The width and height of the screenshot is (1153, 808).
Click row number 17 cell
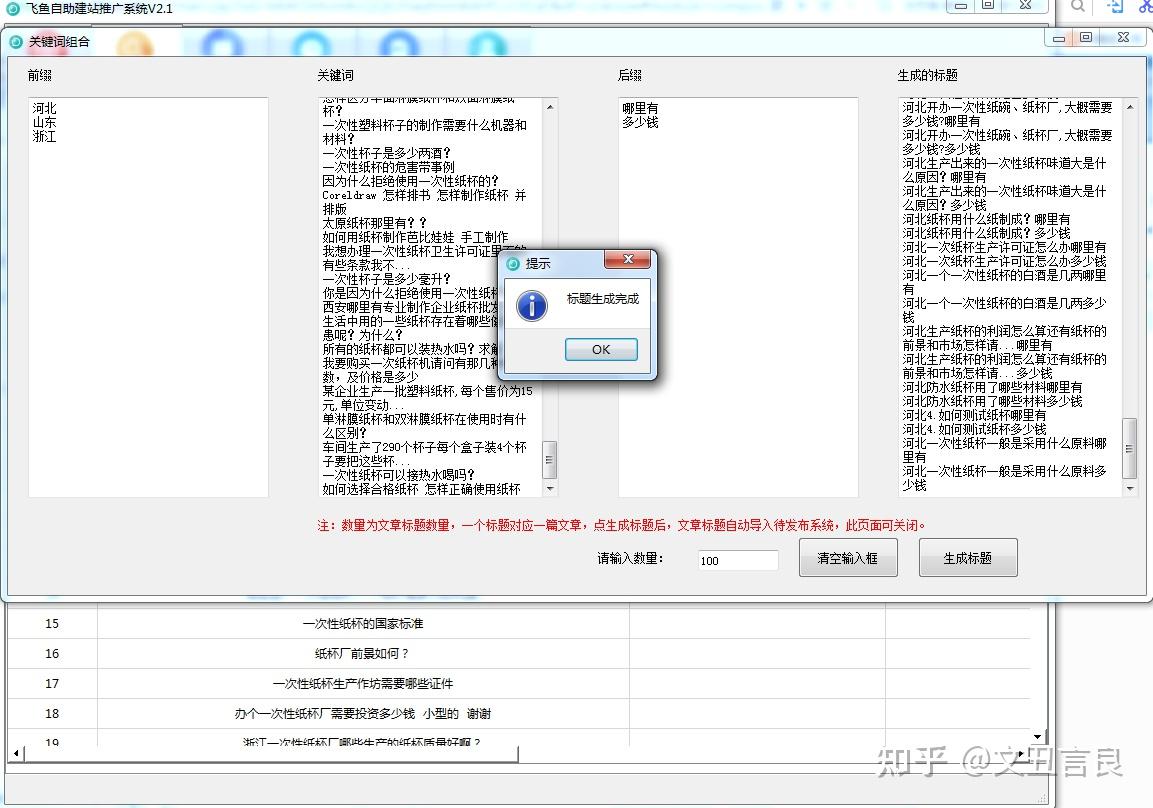point(51,684)
